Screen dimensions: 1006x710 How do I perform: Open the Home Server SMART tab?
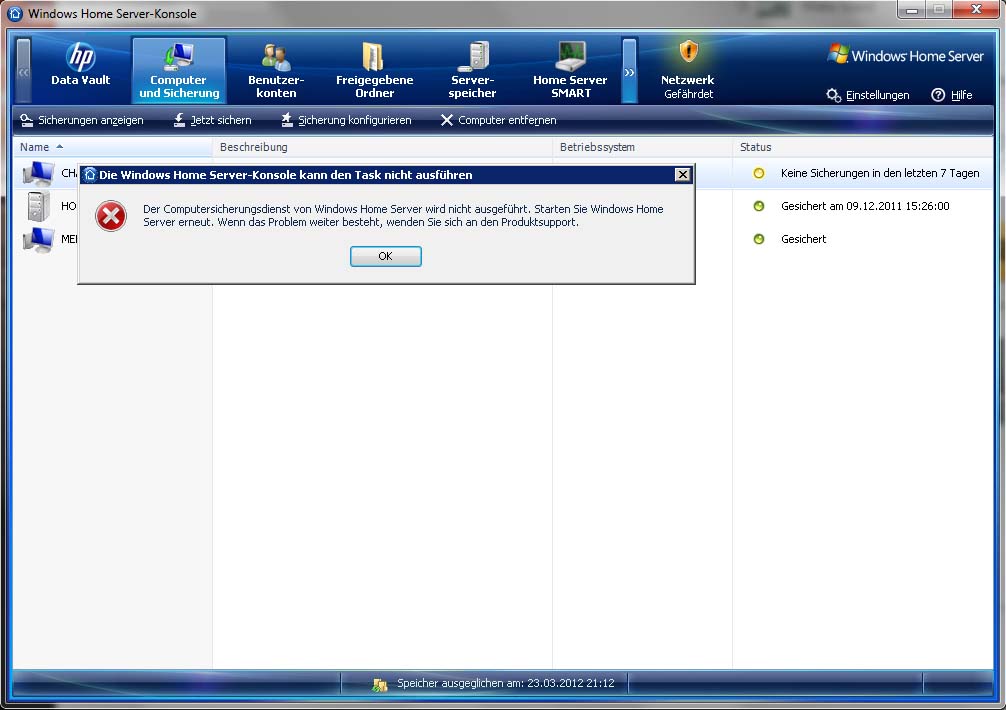570,71
